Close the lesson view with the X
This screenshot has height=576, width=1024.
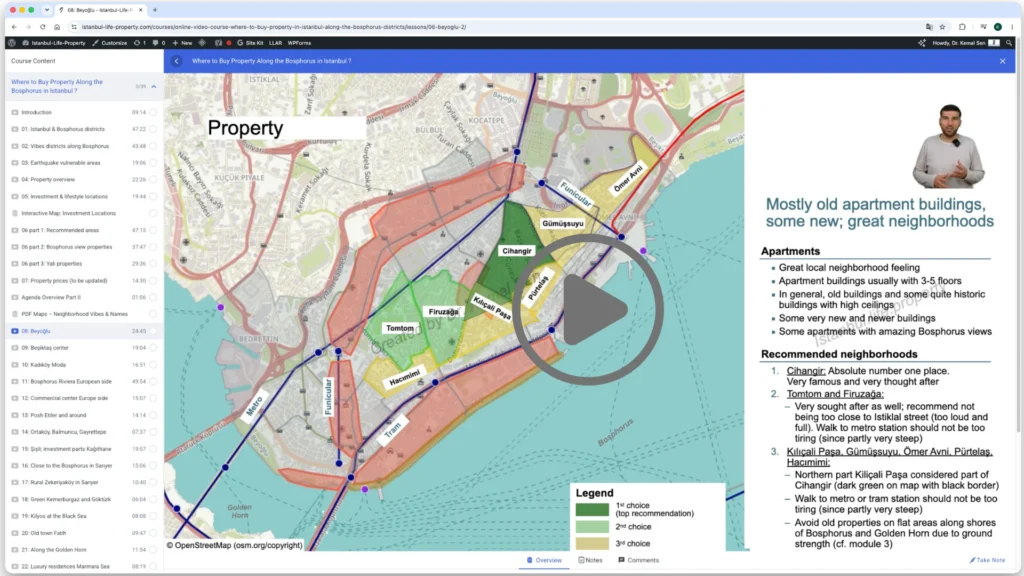pyautogui.click(x=1002, y=61)
